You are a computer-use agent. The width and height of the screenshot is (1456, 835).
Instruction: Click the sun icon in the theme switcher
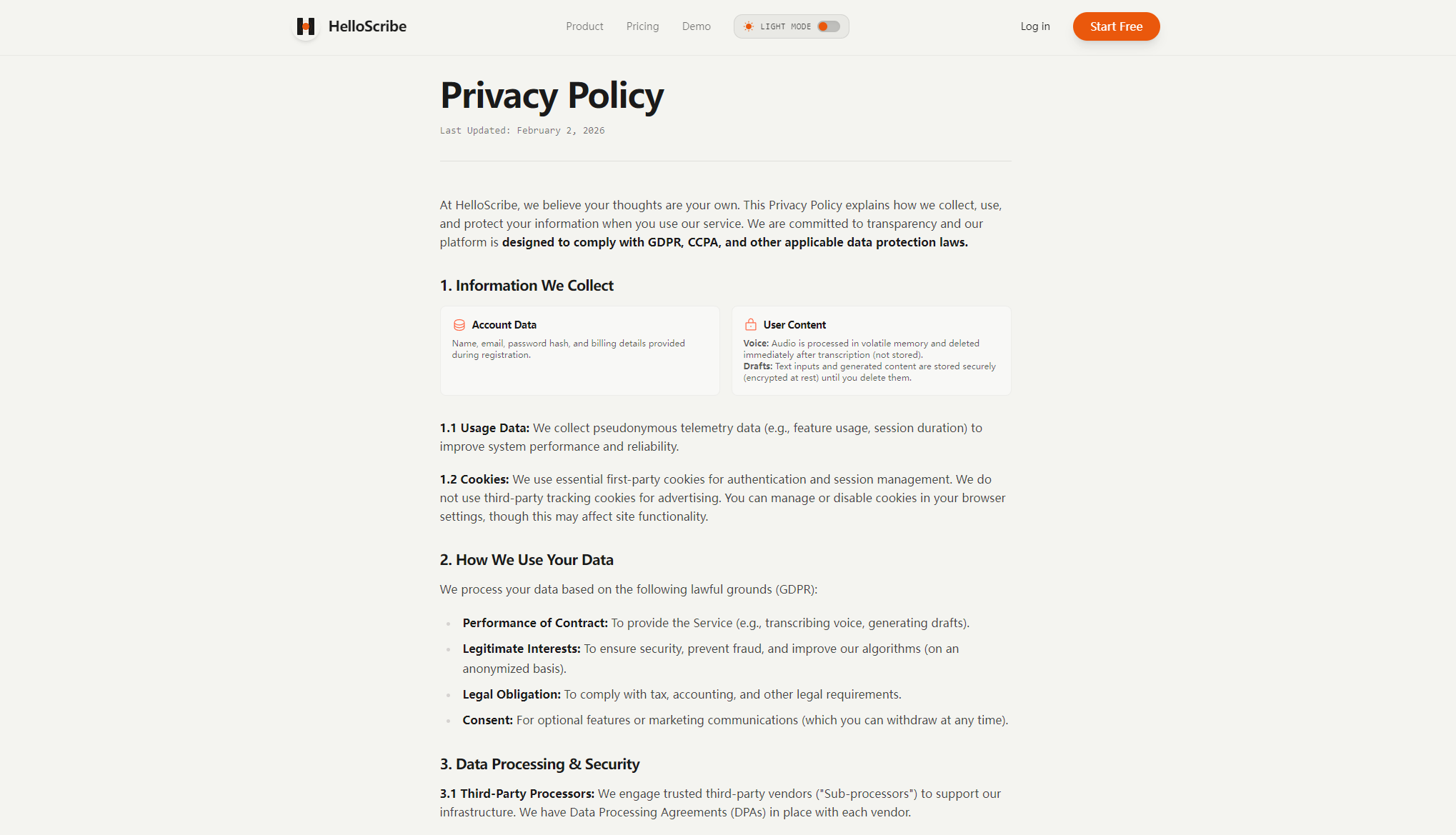tap(748, 26)
